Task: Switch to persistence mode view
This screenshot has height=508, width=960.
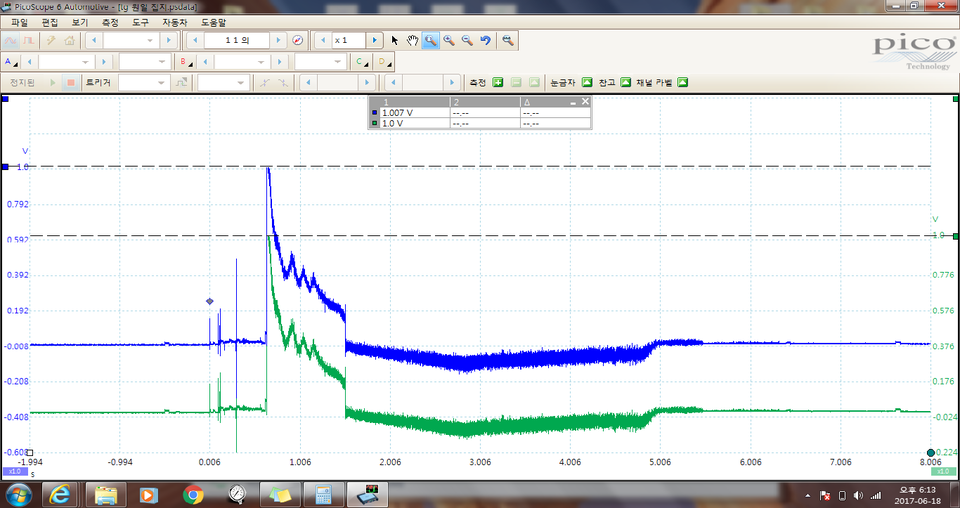Action: 28,40
